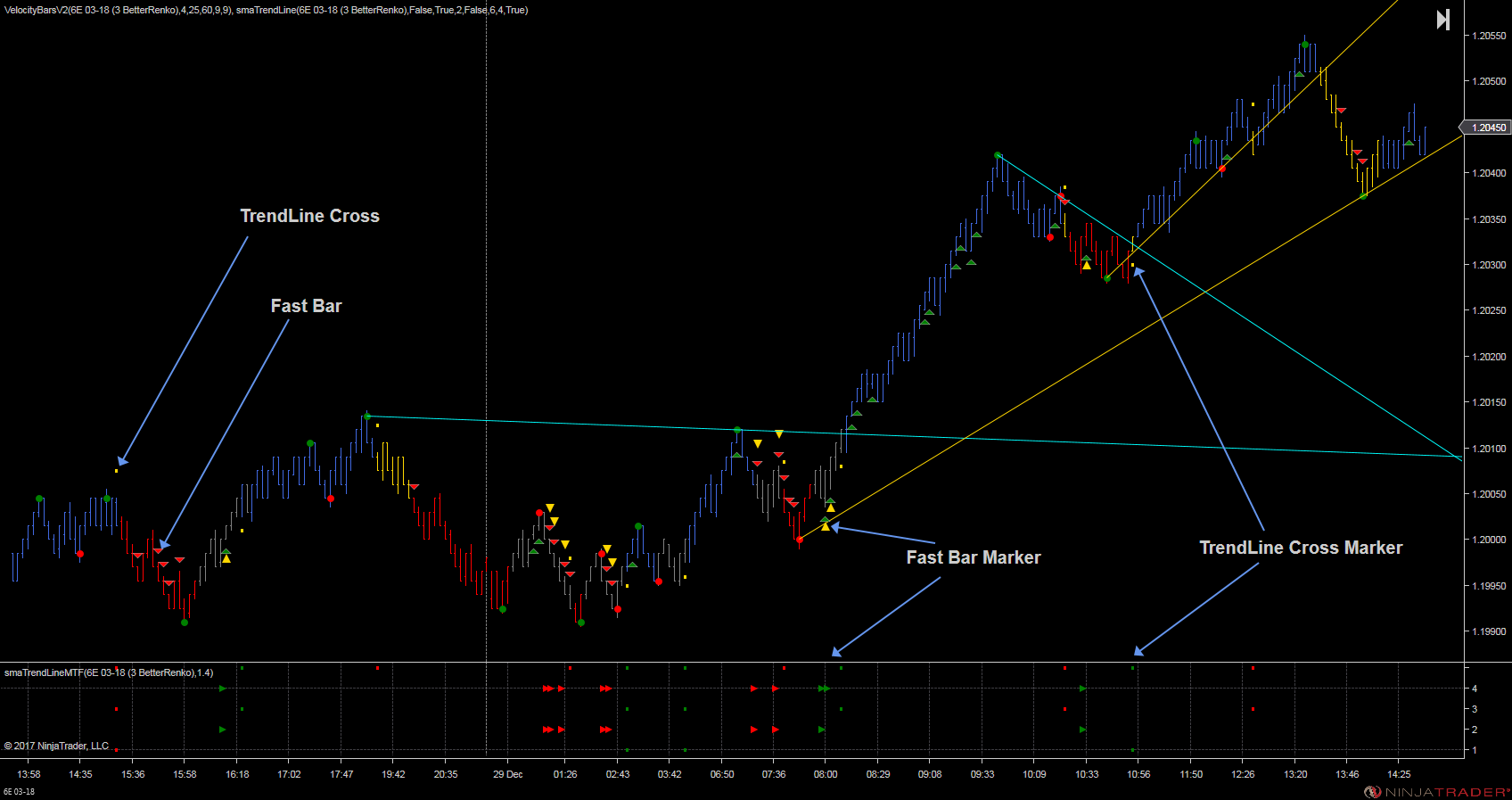
Task: Click the 08:00 time axis label
Action: coord(826,774)
